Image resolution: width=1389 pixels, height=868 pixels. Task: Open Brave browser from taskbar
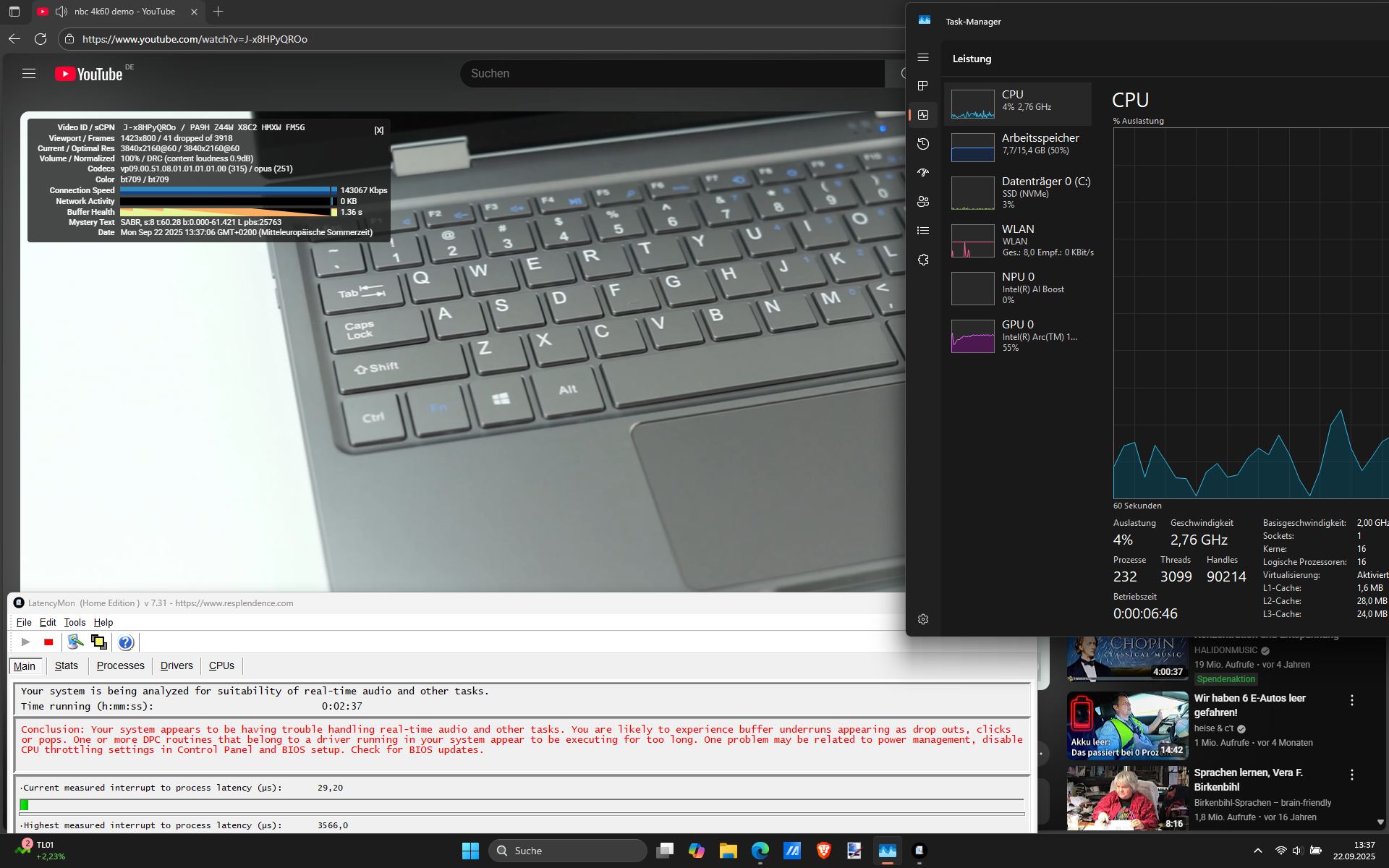click(x=823, y=851)
